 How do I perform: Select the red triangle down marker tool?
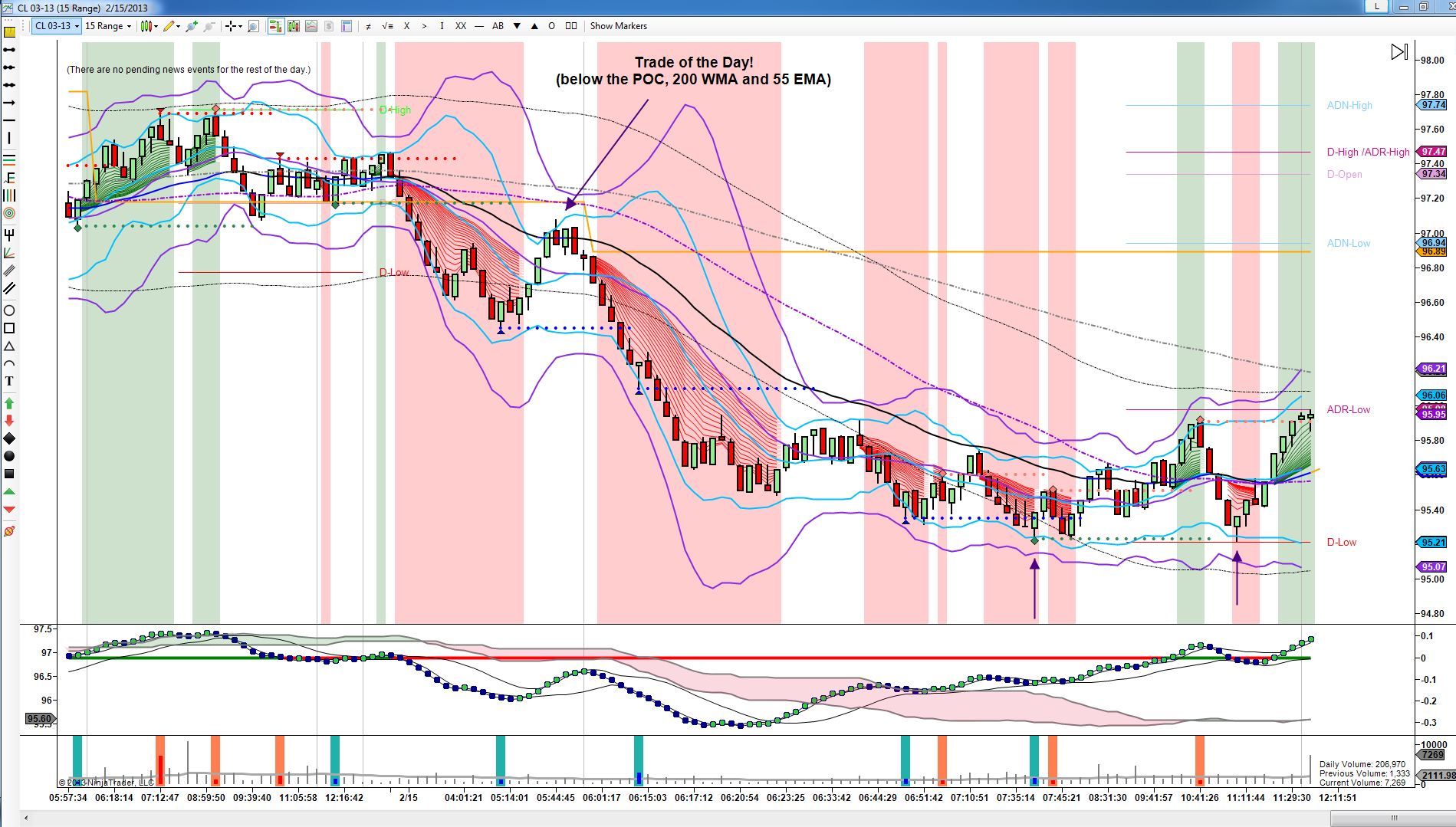[x=9, y=510]
